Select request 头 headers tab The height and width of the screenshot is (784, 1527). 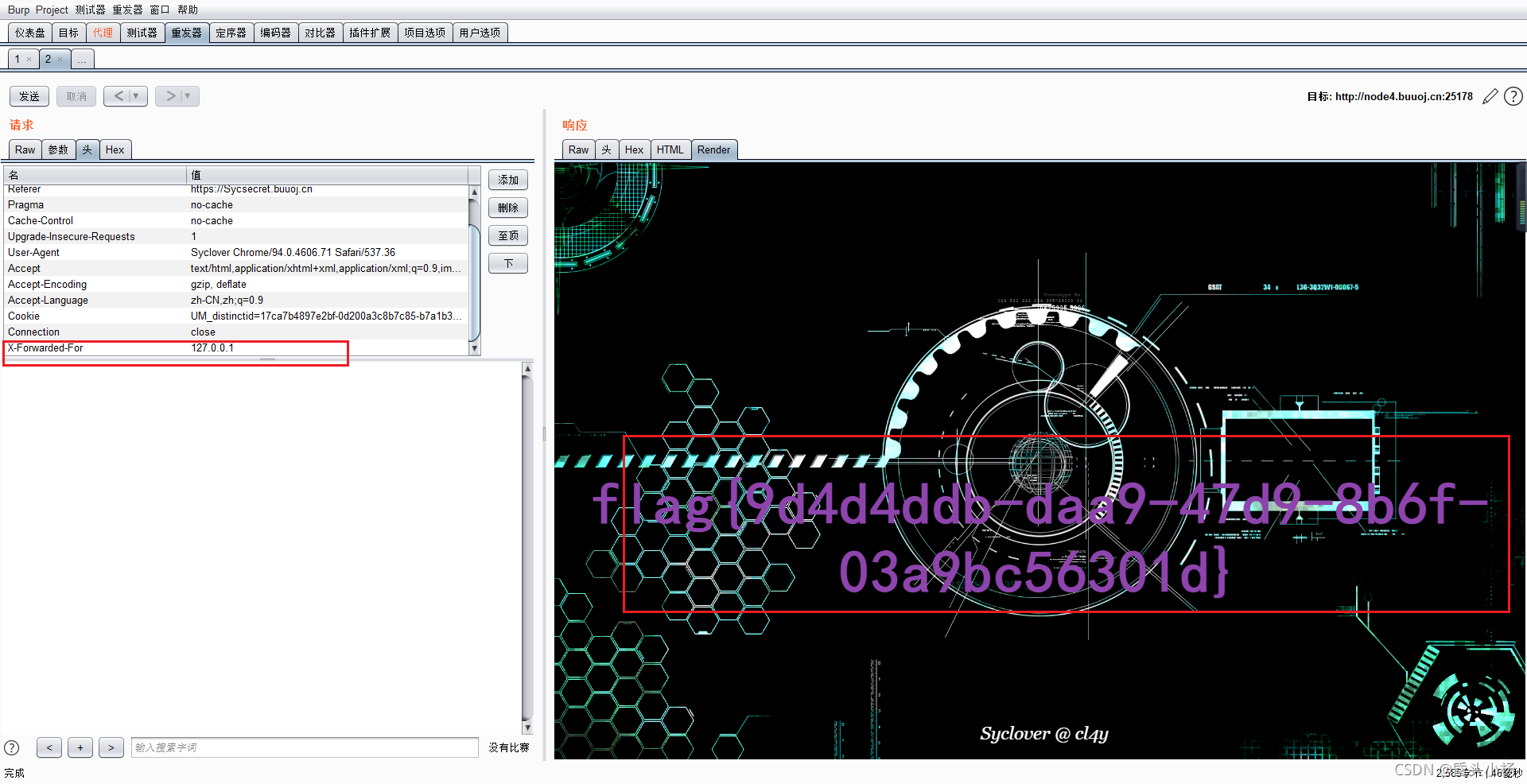click(87, 149)
